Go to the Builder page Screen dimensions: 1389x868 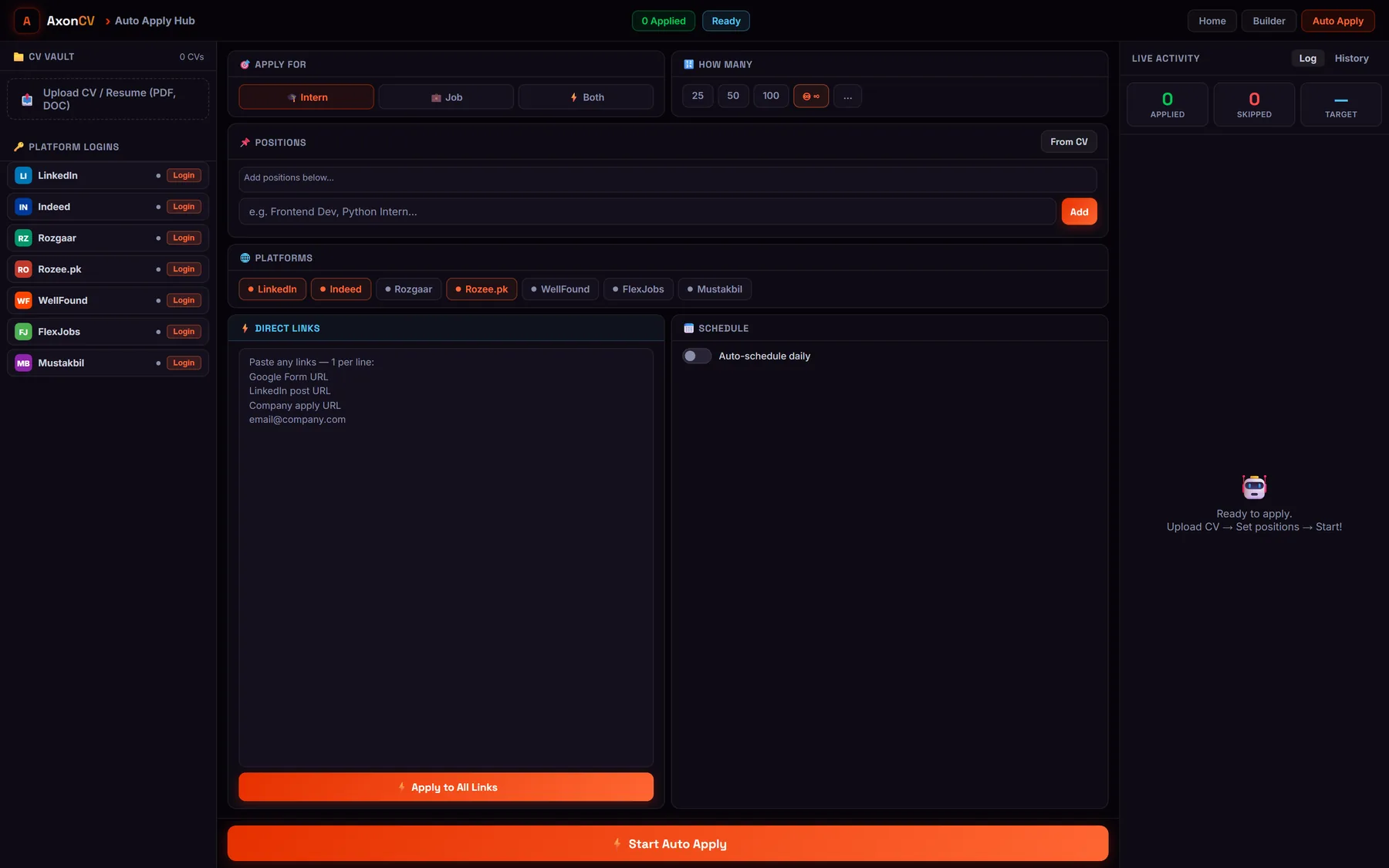1269,21
